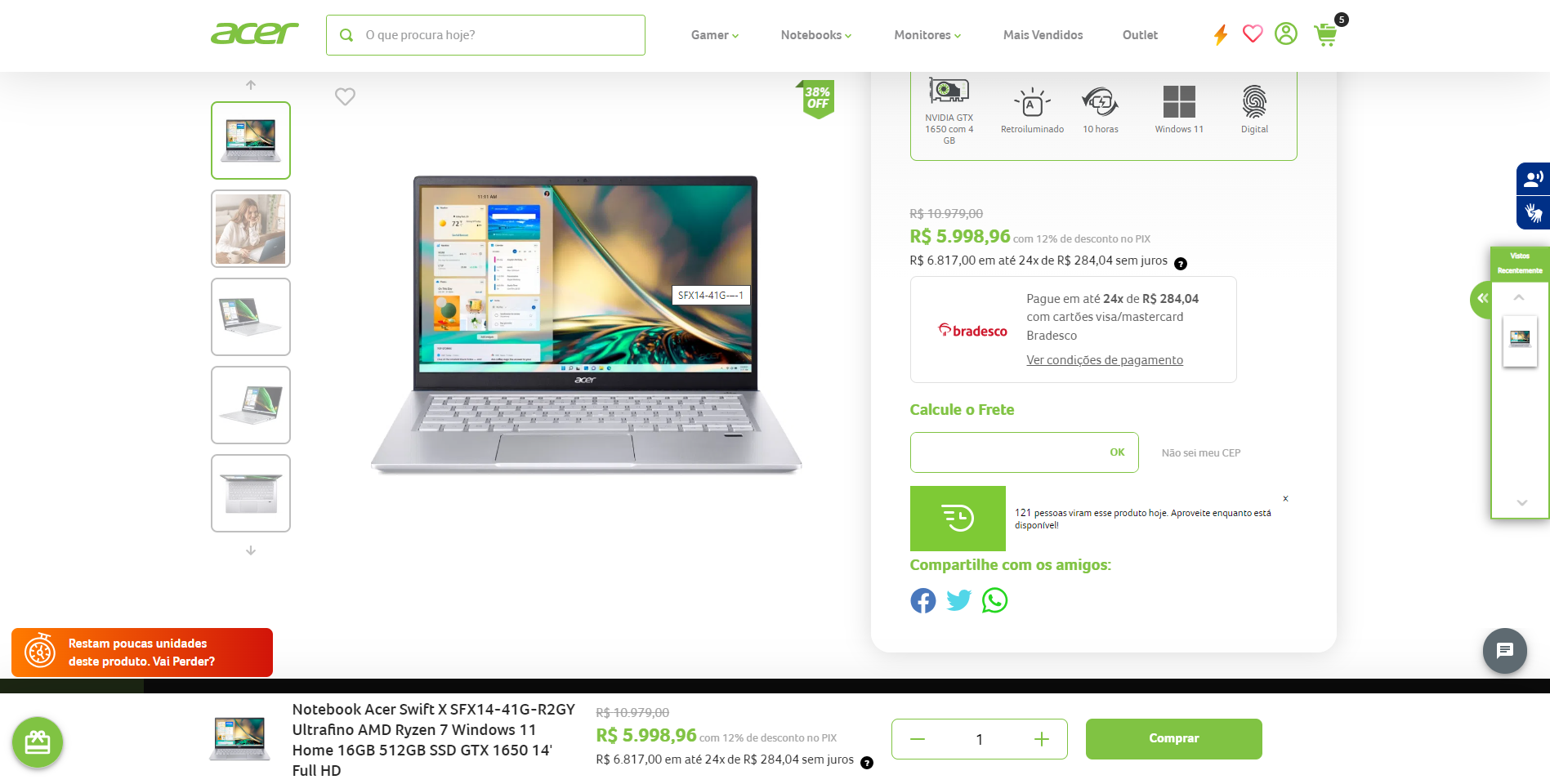Open the Outlet section
1550x784 pixels.
[1140, 35]
